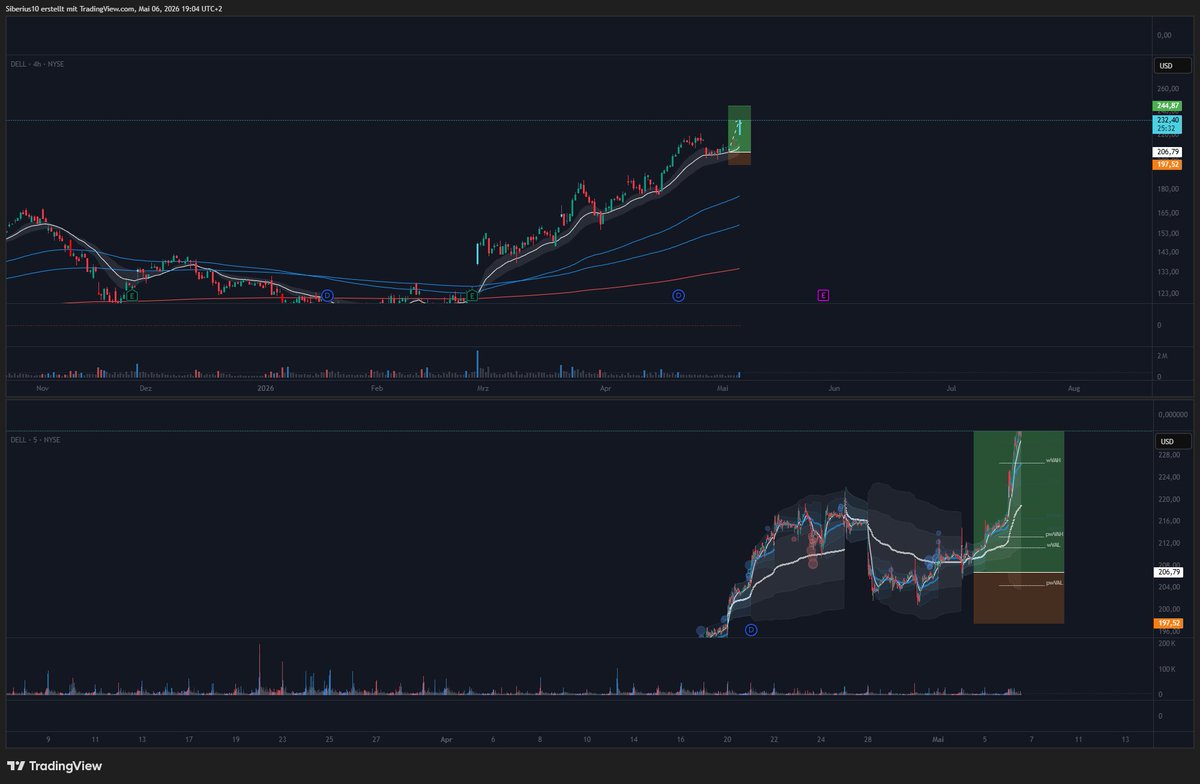Image resolution: width=1200 pixels, height=784 pixels.
Task: Click the 165,00 price axis value
Action: pos(1167,213)
